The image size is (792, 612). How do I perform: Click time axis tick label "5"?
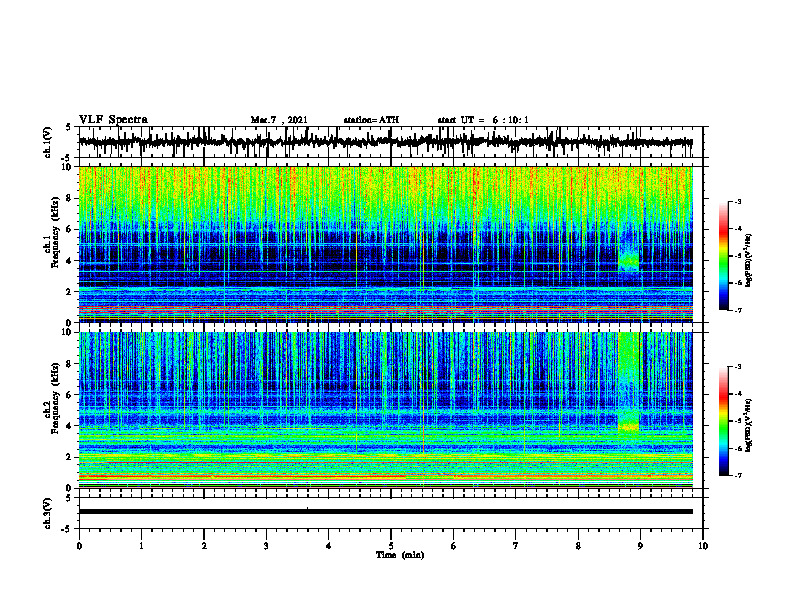click(x=391, y=546)
